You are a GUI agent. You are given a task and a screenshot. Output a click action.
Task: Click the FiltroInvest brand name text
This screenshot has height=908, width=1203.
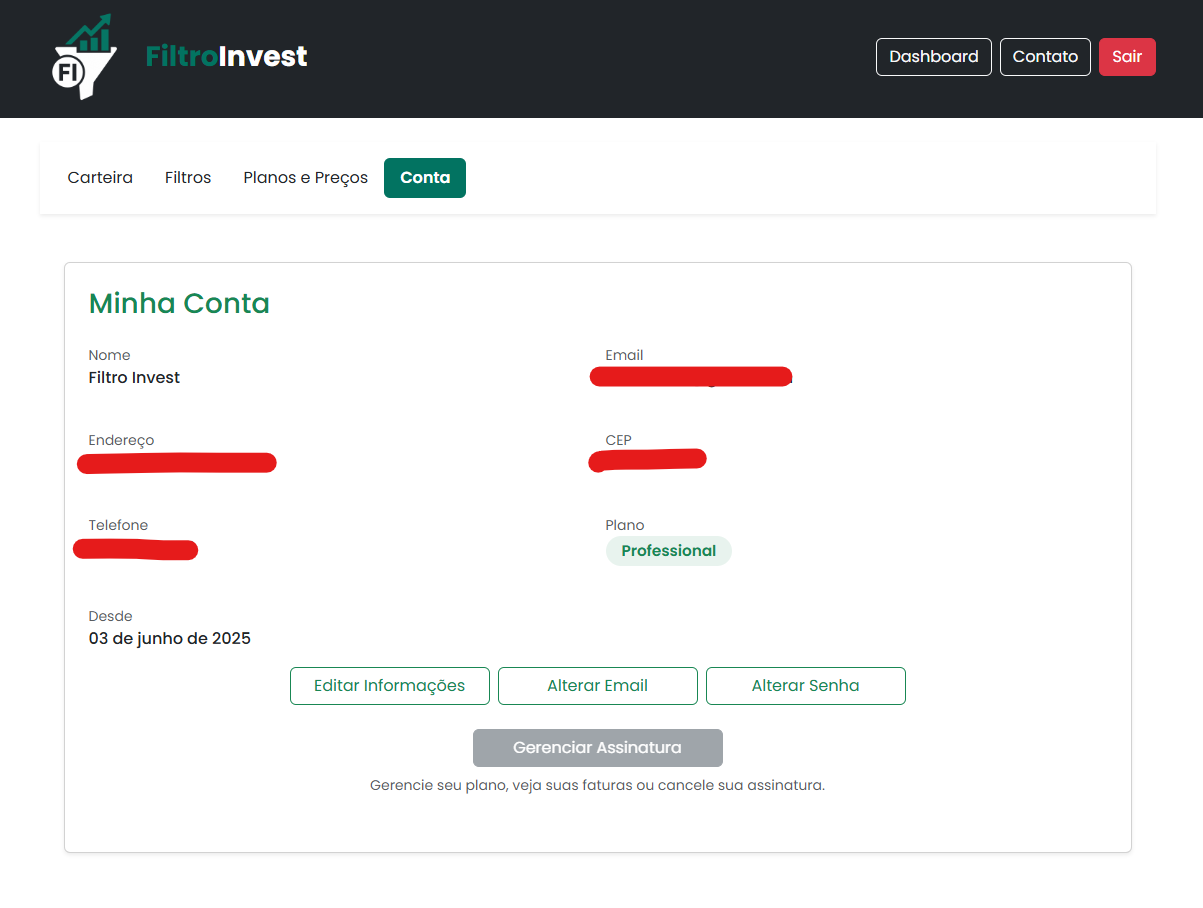tap(226, 57)
